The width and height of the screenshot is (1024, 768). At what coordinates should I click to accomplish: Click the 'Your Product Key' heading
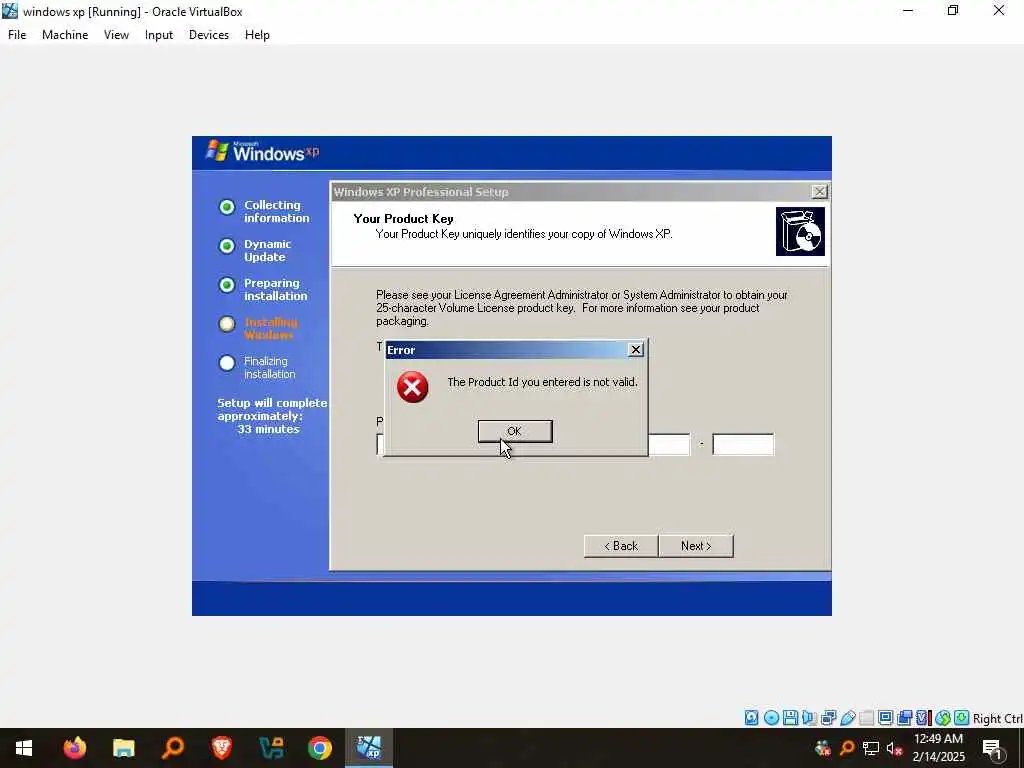403,219
